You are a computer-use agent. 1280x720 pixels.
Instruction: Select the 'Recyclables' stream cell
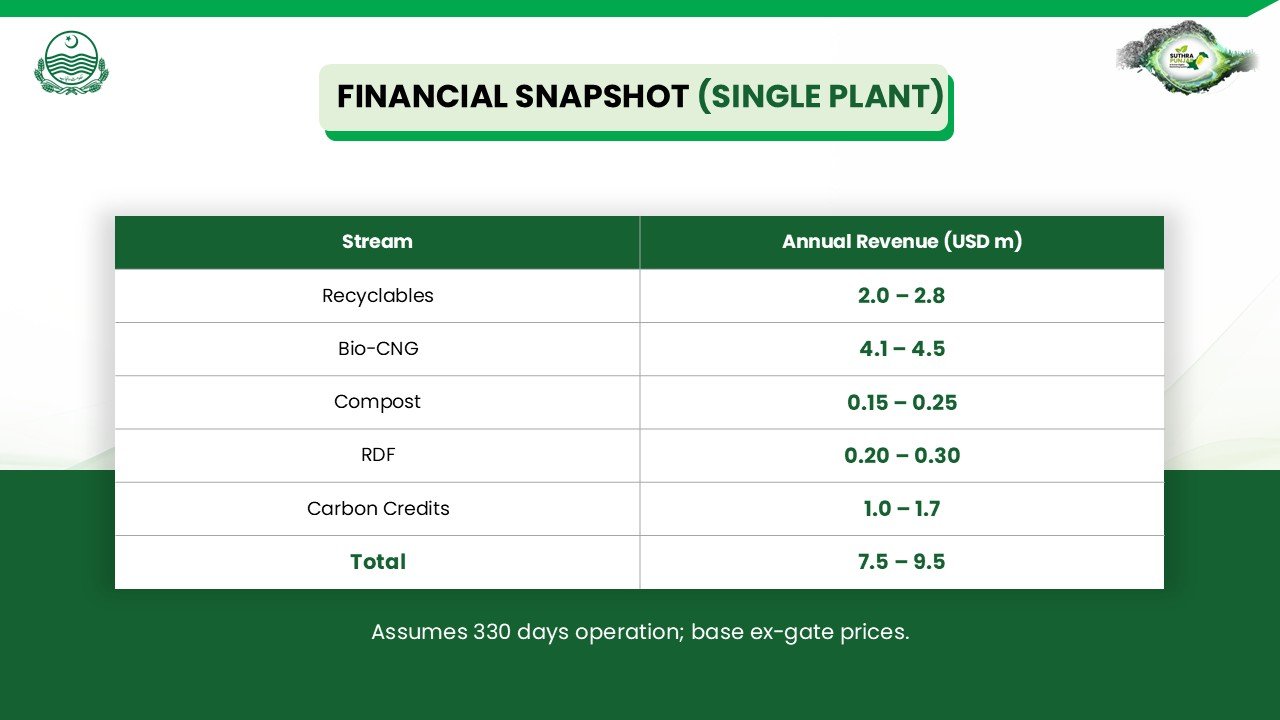click(378, 296)
